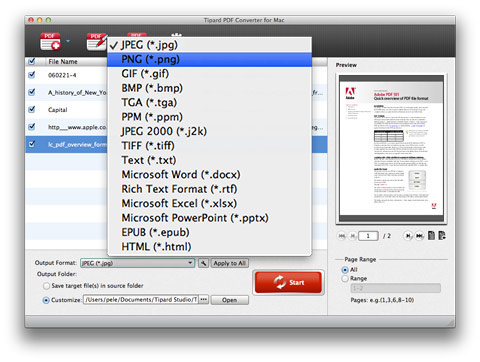This screenshot has height=362, width=480.
Task: Click the File Name column header
Action: 63,62
